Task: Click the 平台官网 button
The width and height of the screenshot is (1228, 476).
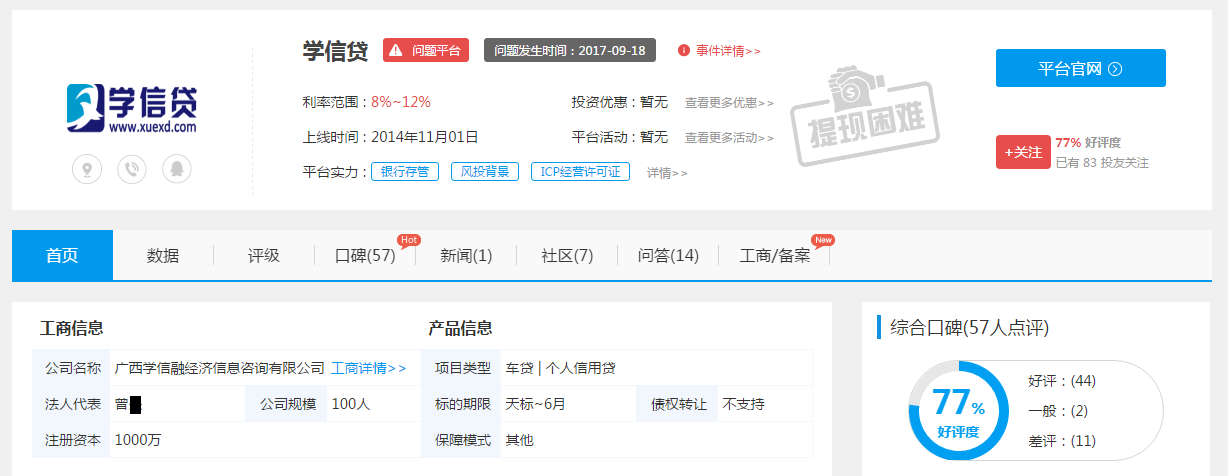Action: click(x=1081, y=68)
